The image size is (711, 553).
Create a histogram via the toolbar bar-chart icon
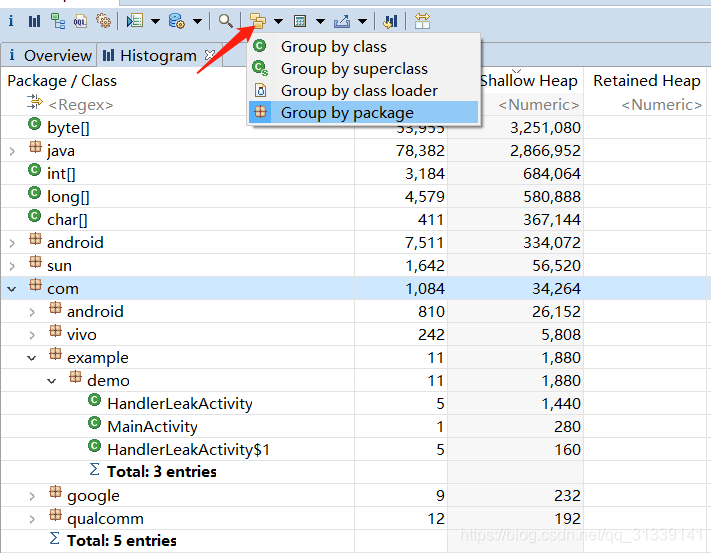(34, 21)
